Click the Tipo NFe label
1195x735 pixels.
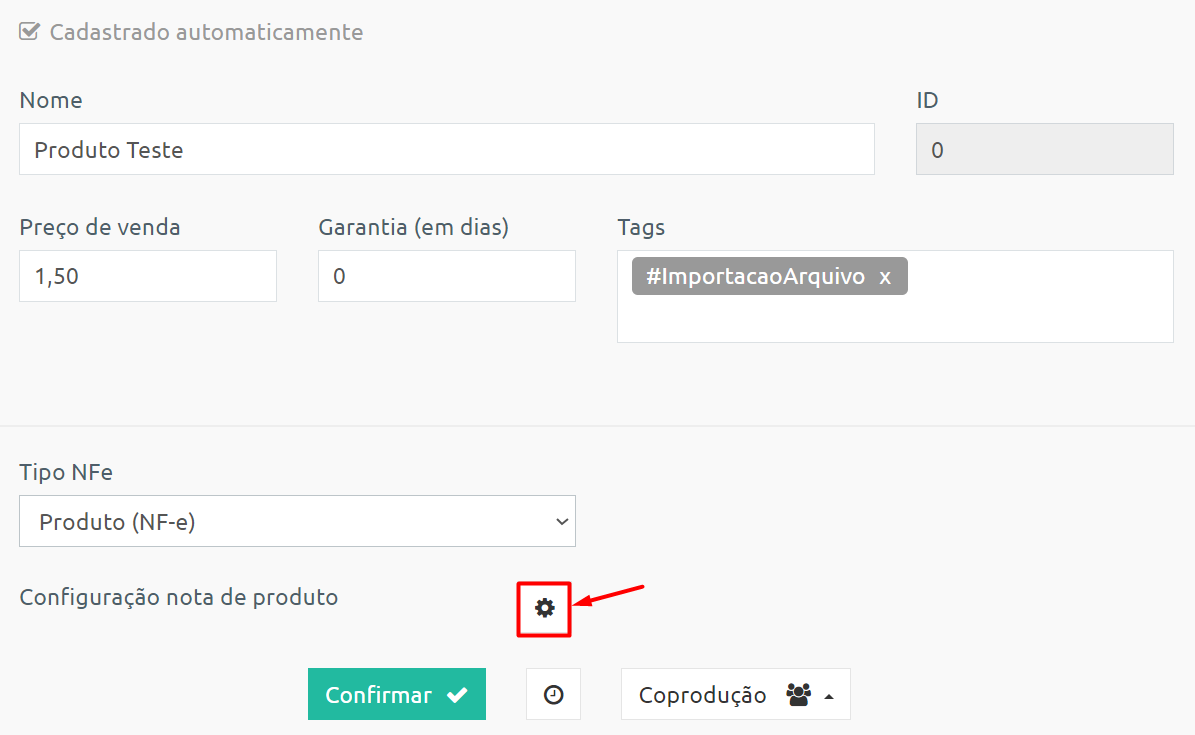point(66,472)
